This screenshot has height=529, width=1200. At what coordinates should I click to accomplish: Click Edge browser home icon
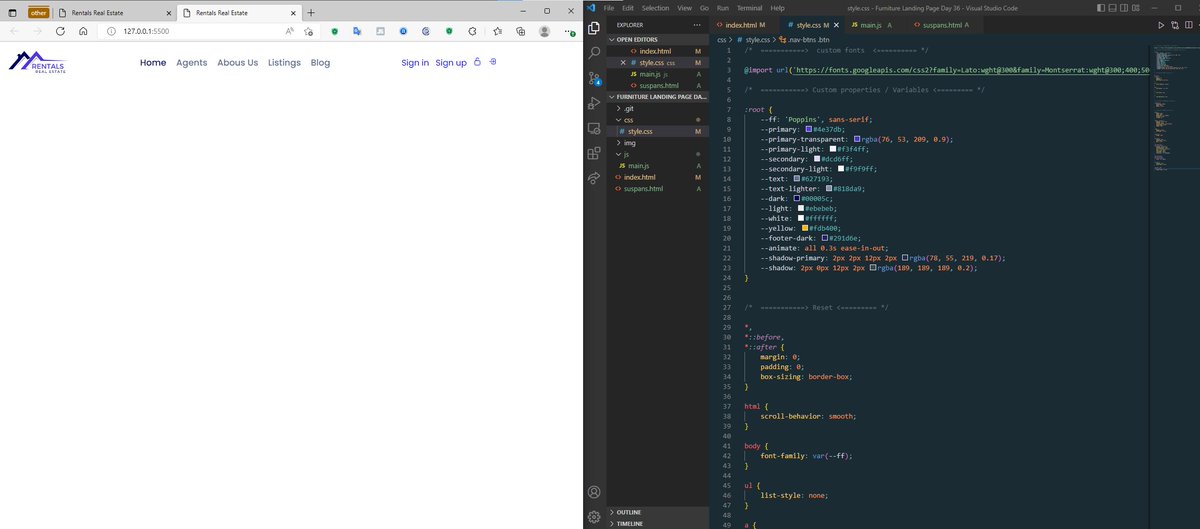click(83, 32)
